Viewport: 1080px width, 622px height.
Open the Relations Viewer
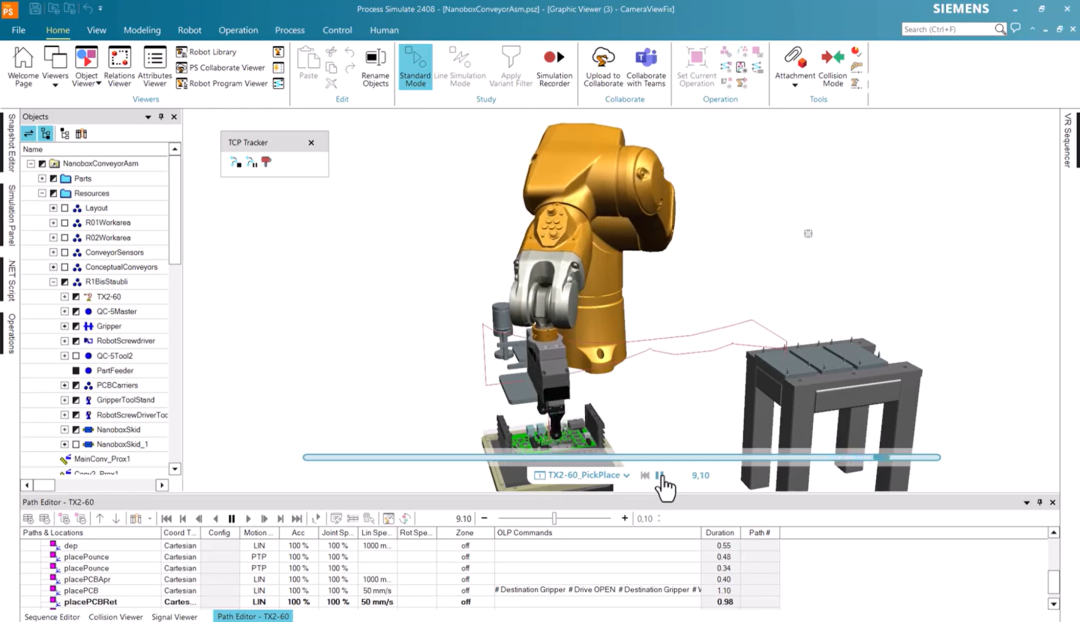(x=119, y=66)
